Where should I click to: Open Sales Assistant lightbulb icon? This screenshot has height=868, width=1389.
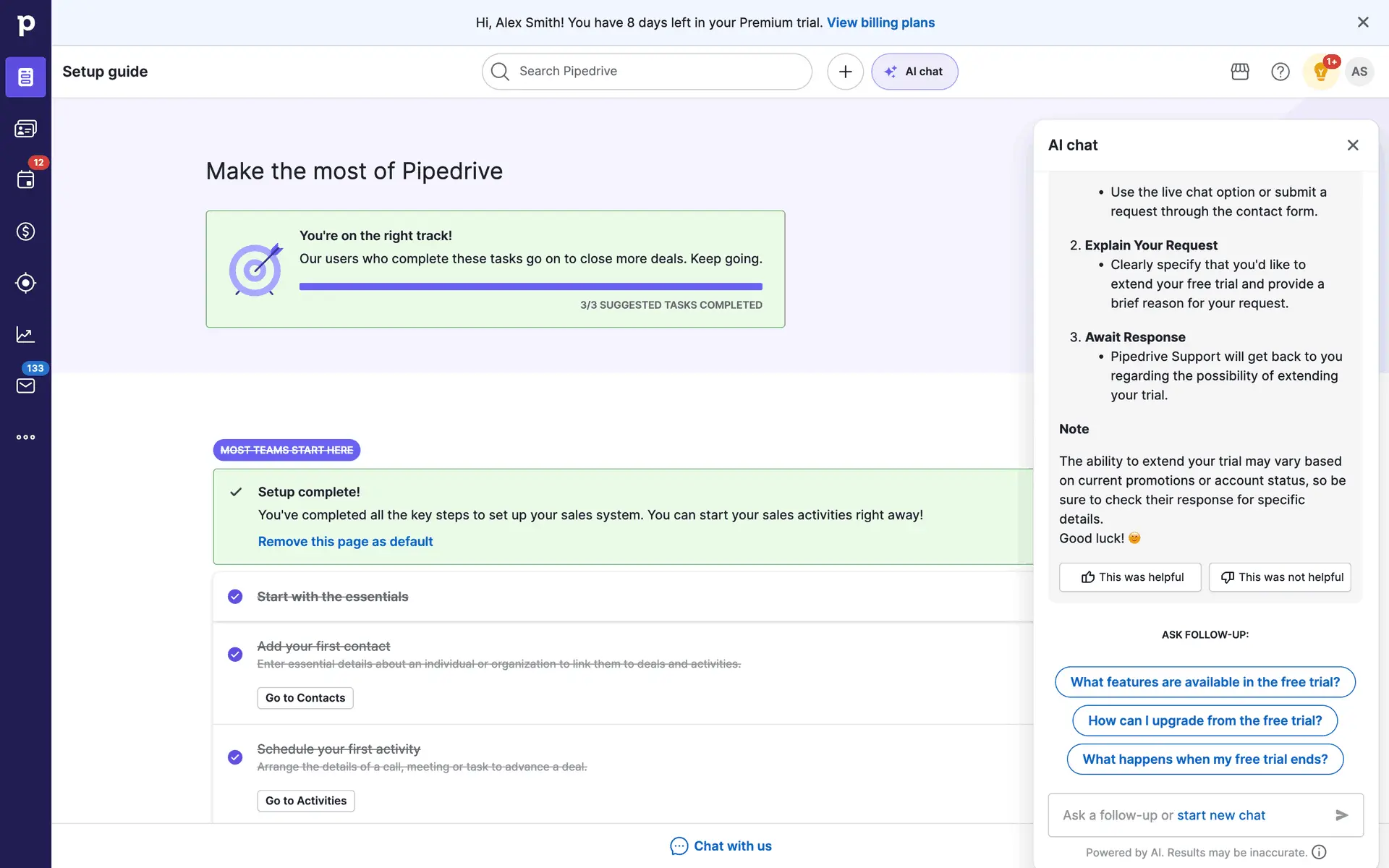click(1320, 72)
